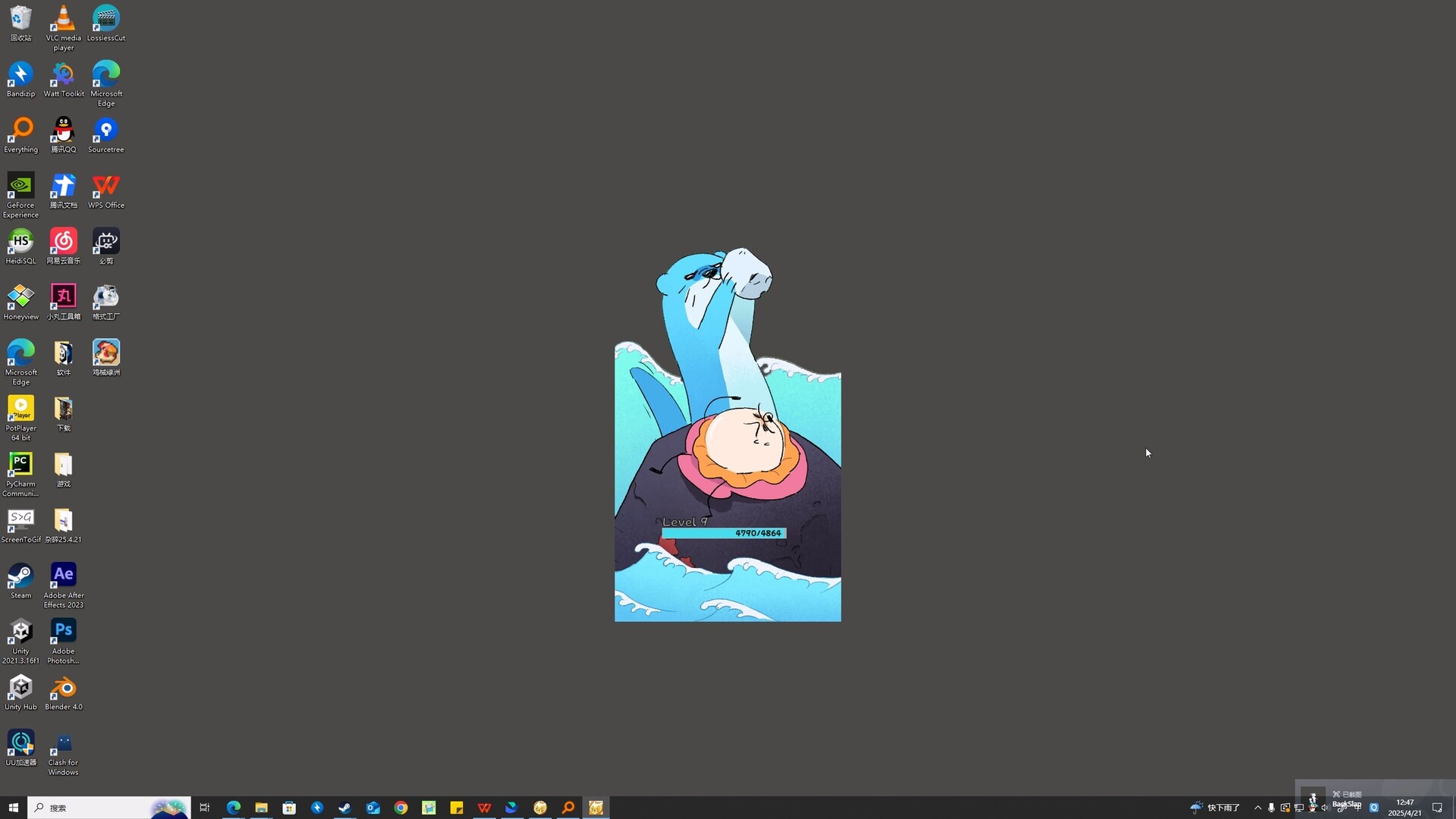Click the Blender 4.0 desktop shortcut
This screenshot has width=1456, height=819.
point(64,692)
